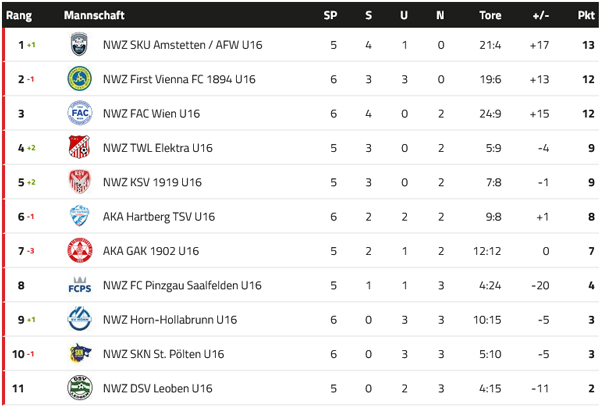The height and width of the screenshot is (406, 600).
Task: Click the Rang column header
Action: point(19,16)
